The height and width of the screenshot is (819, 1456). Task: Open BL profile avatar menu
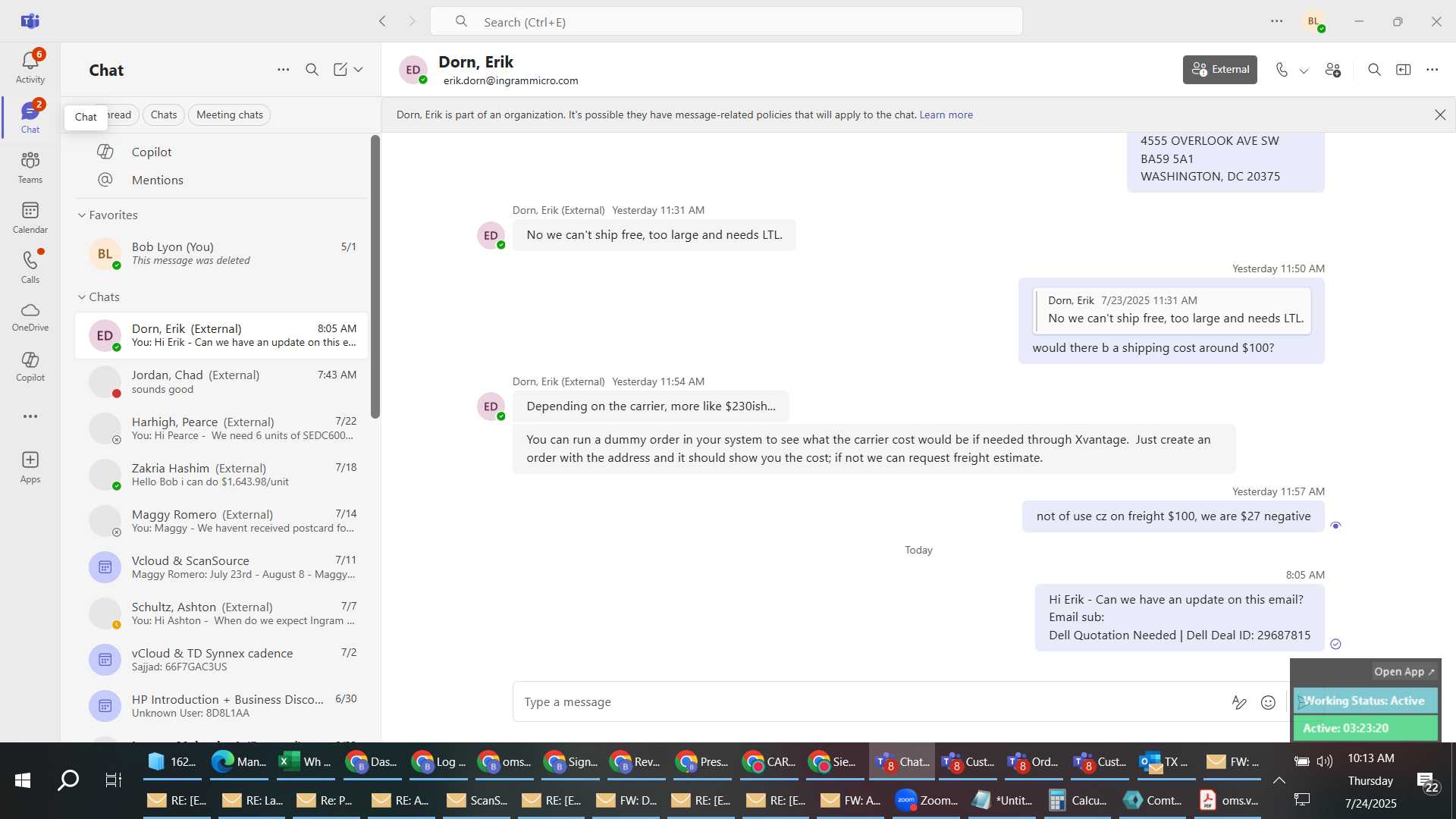pos(1314,21)
